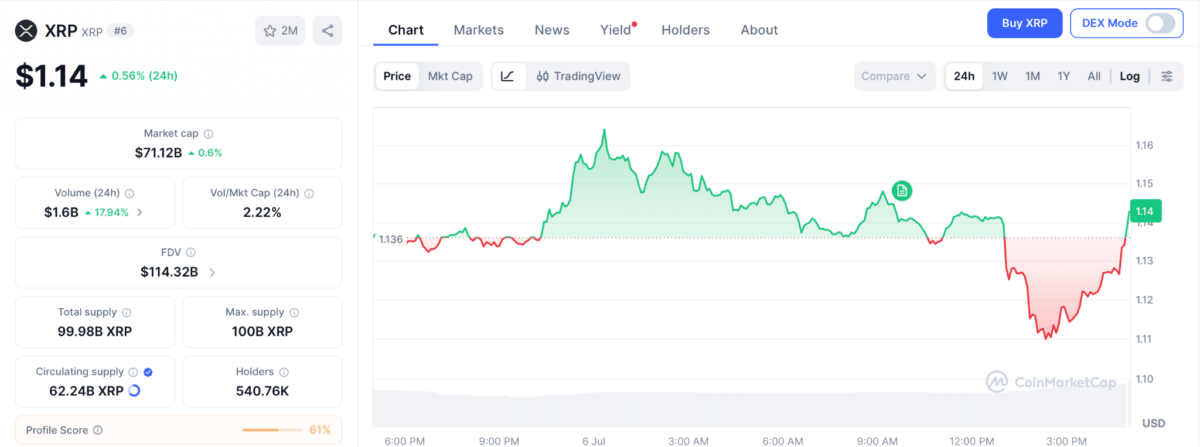The height and width of the screenshot is (447, 1200).
Task: Open the Holders tab
Action: [686, 30]
